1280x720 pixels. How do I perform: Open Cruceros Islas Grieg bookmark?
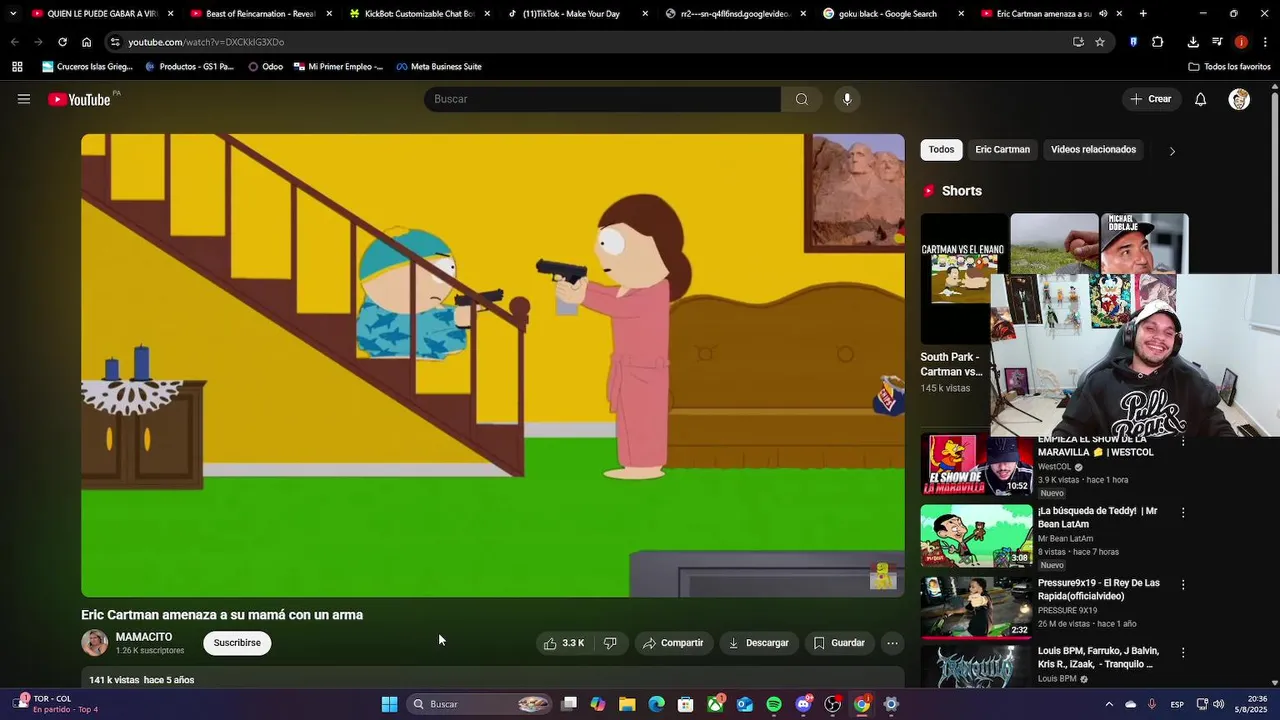pyautogui.click(x=87, y=67)
